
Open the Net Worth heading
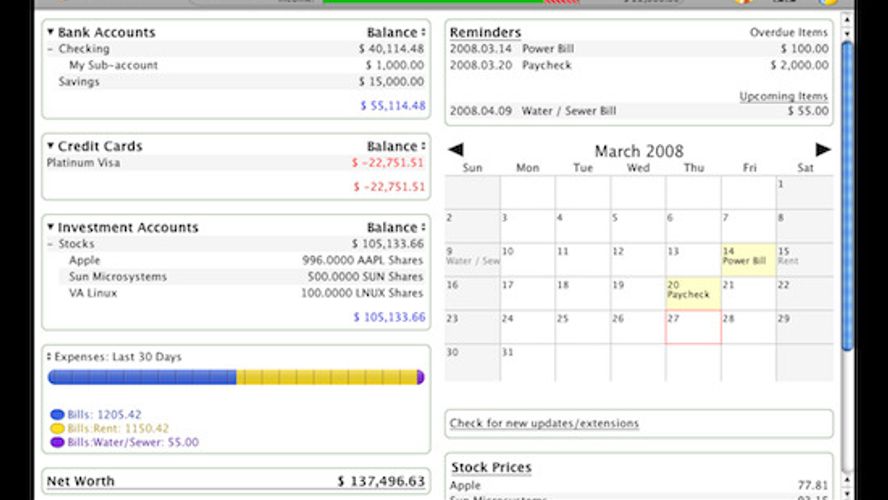pos(80,481)
